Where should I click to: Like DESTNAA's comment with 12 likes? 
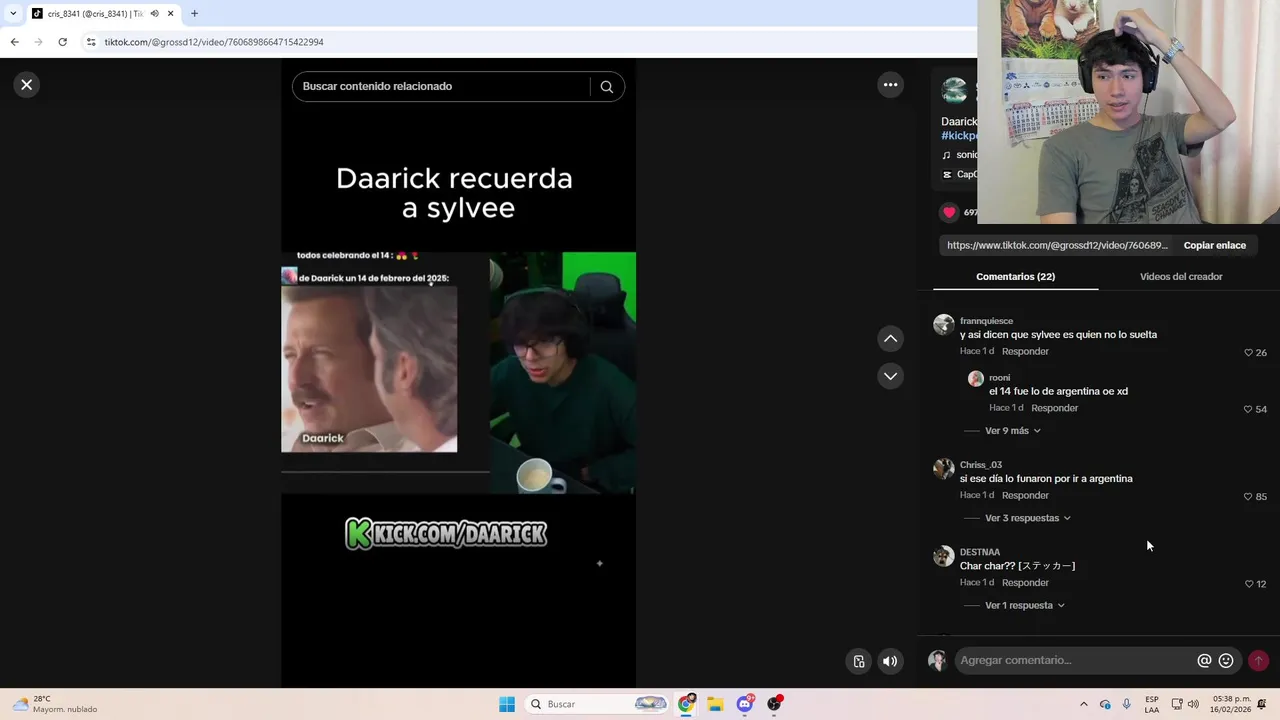point(1248,584)
